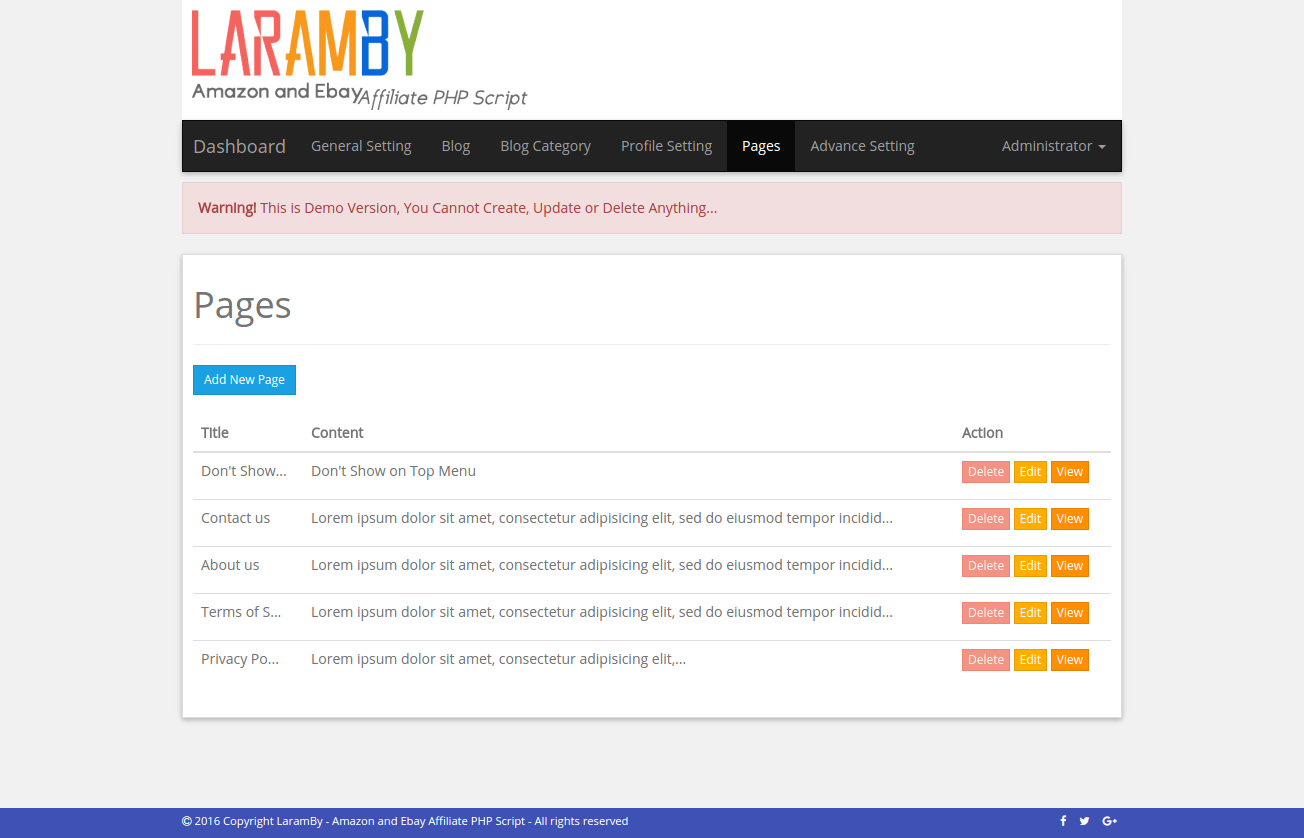Click the Add New Page button
This screenshot has width=1304, height=838.
[x=244, y=380]
